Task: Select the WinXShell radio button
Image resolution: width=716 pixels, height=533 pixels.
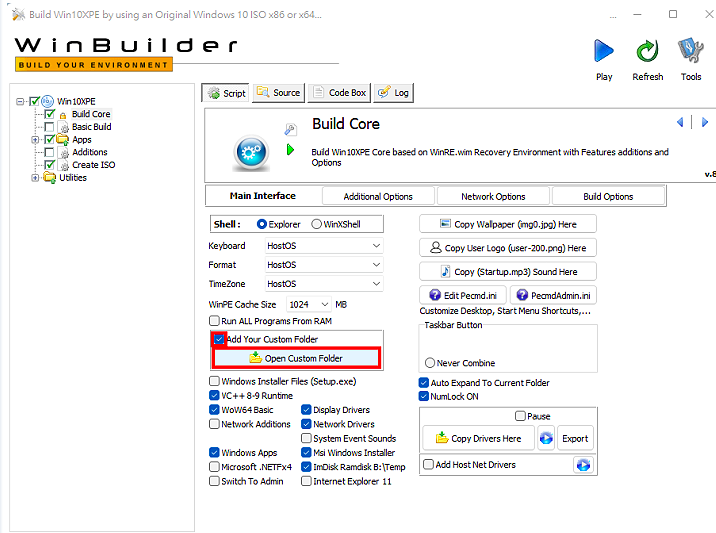Action: (x=316, y=224)
